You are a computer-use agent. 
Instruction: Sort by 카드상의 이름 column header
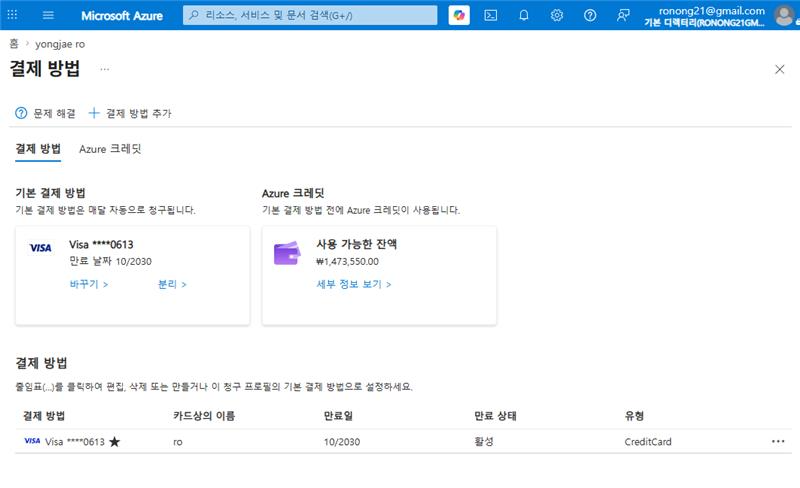204,416
